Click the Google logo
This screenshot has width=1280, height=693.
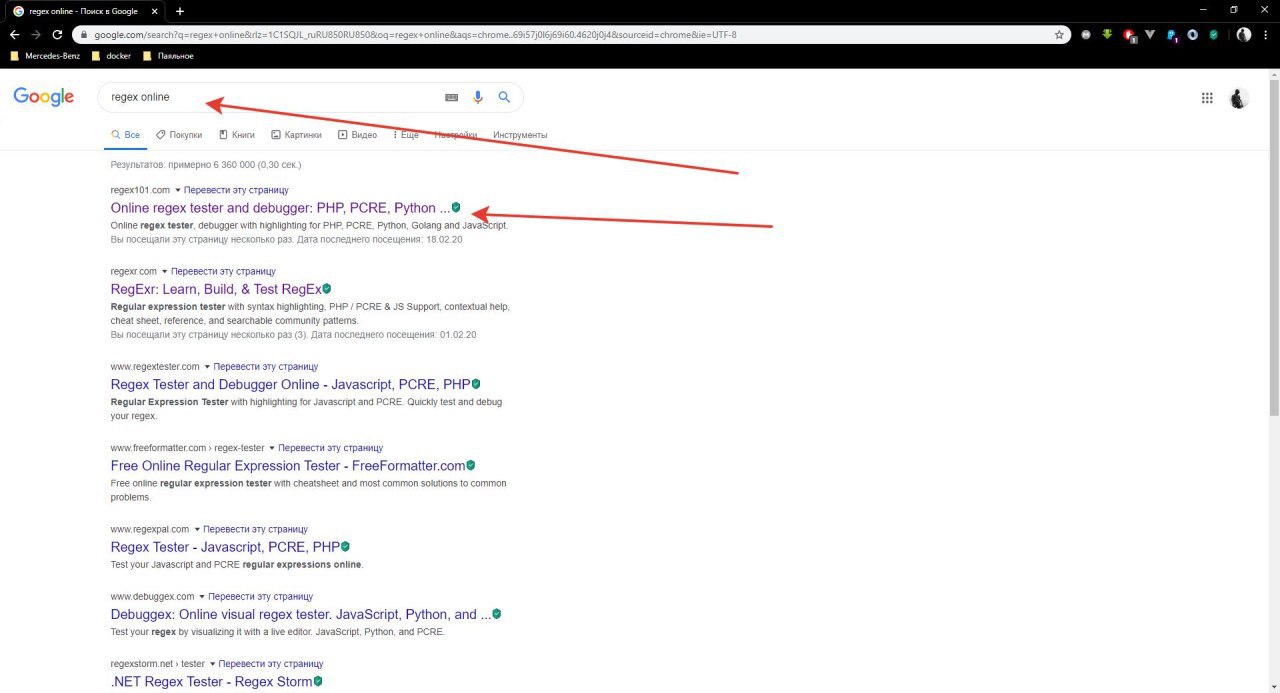point(44,97)
